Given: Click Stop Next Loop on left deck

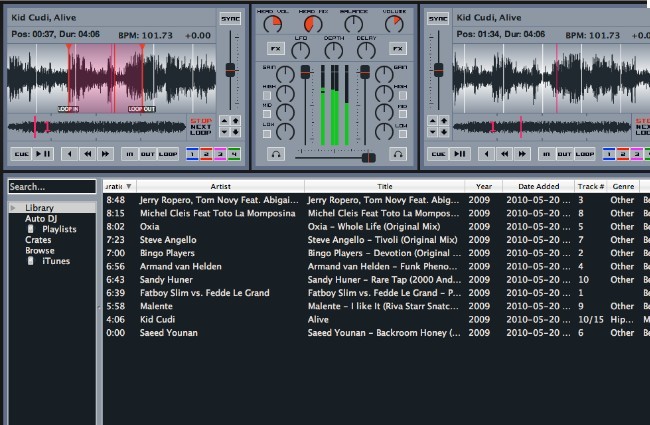Looking at the screenshot, I should pyautogui.click(x=201, y=126).
